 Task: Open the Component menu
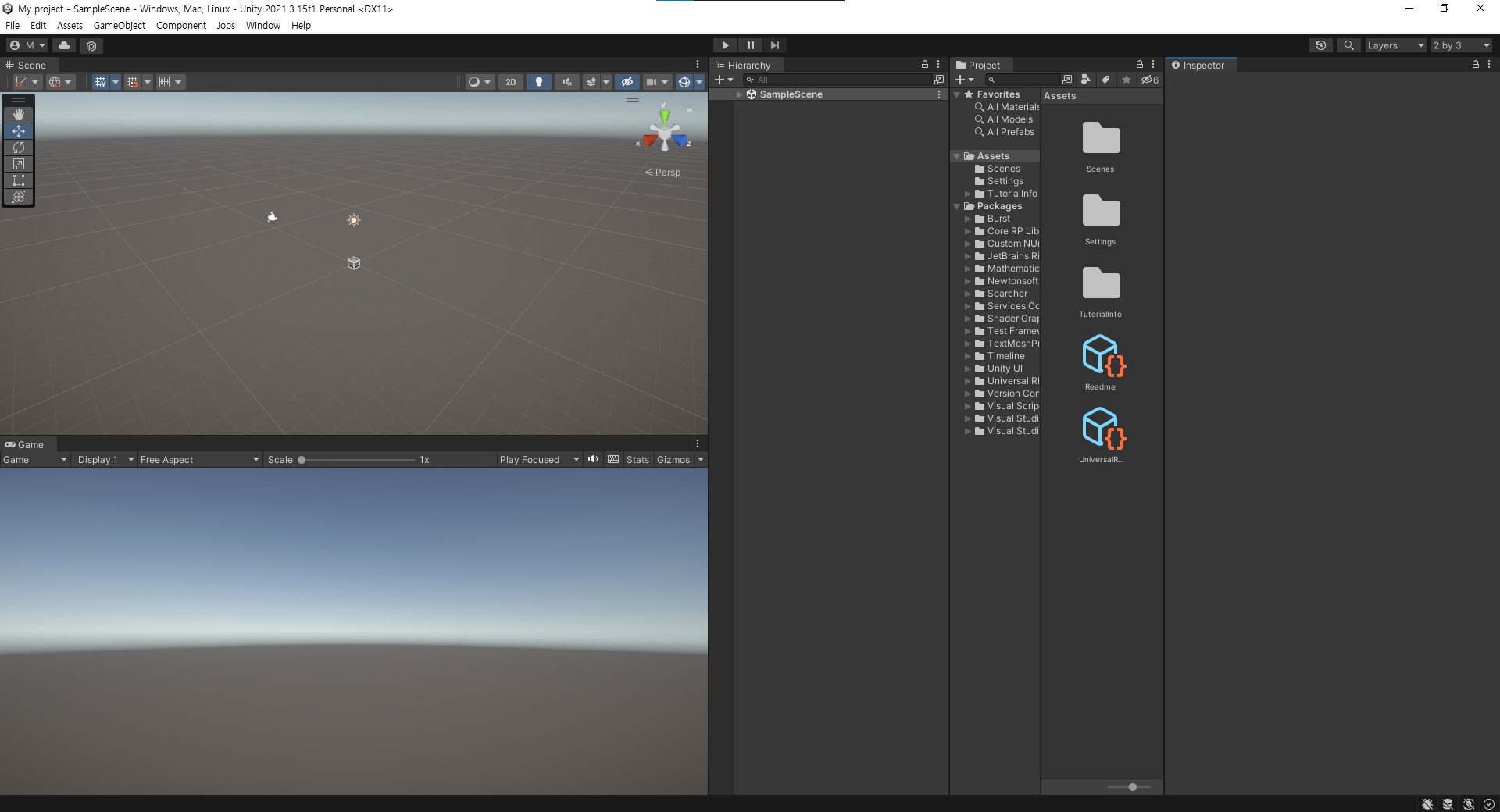[181, 26]
